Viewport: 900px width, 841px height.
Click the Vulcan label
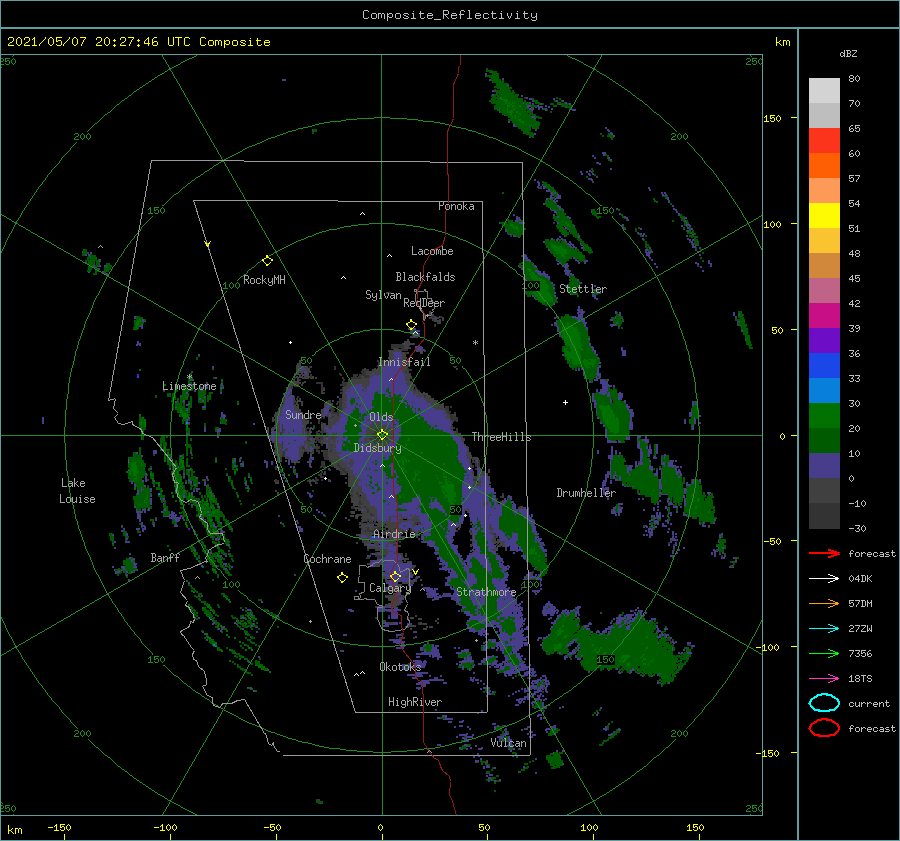509,743
